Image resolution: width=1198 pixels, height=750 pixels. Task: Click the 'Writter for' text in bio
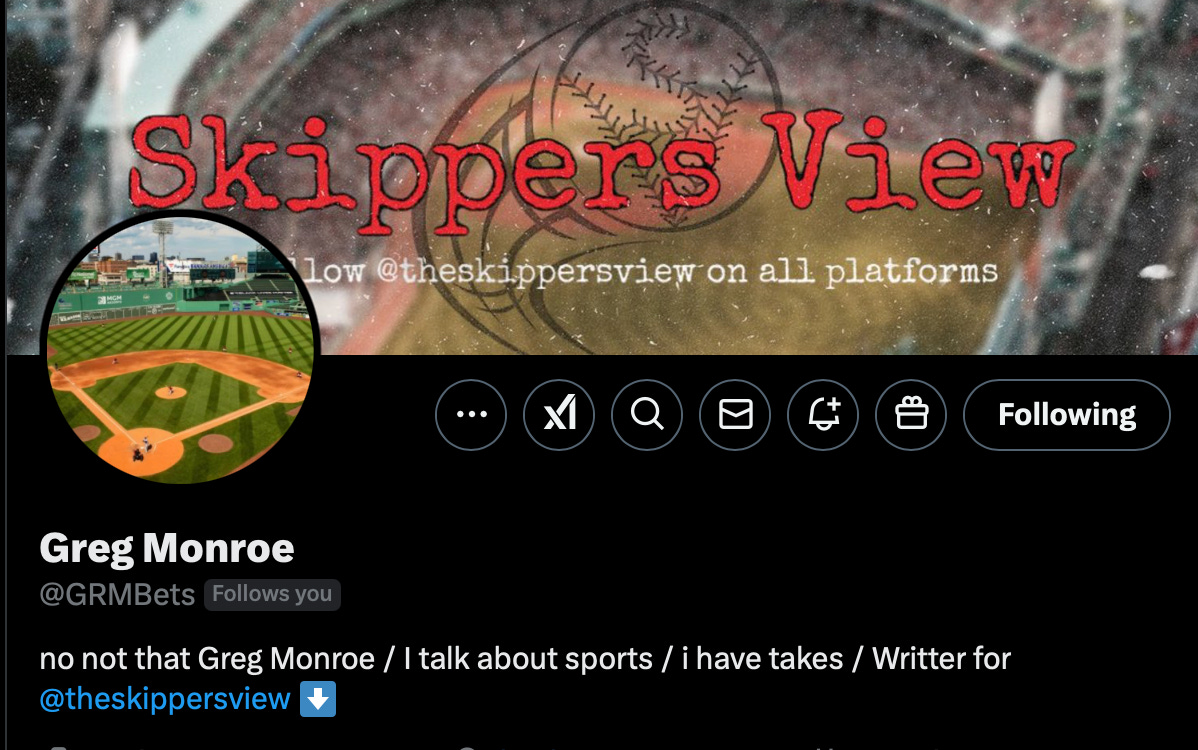tap(941, 658)
